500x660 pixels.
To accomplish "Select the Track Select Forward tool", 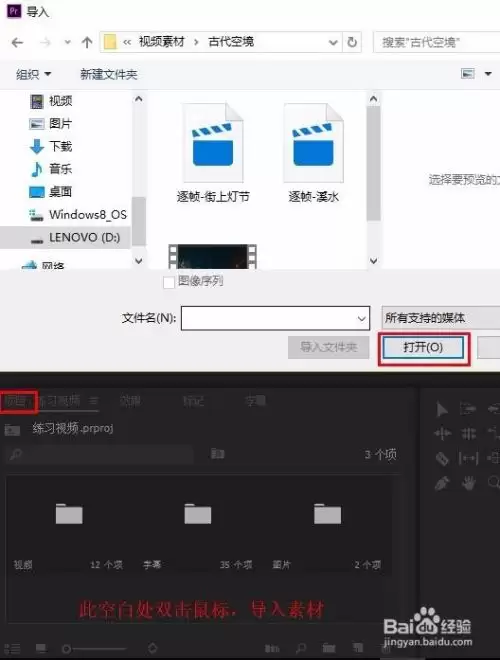I will (x=468, y=408).
